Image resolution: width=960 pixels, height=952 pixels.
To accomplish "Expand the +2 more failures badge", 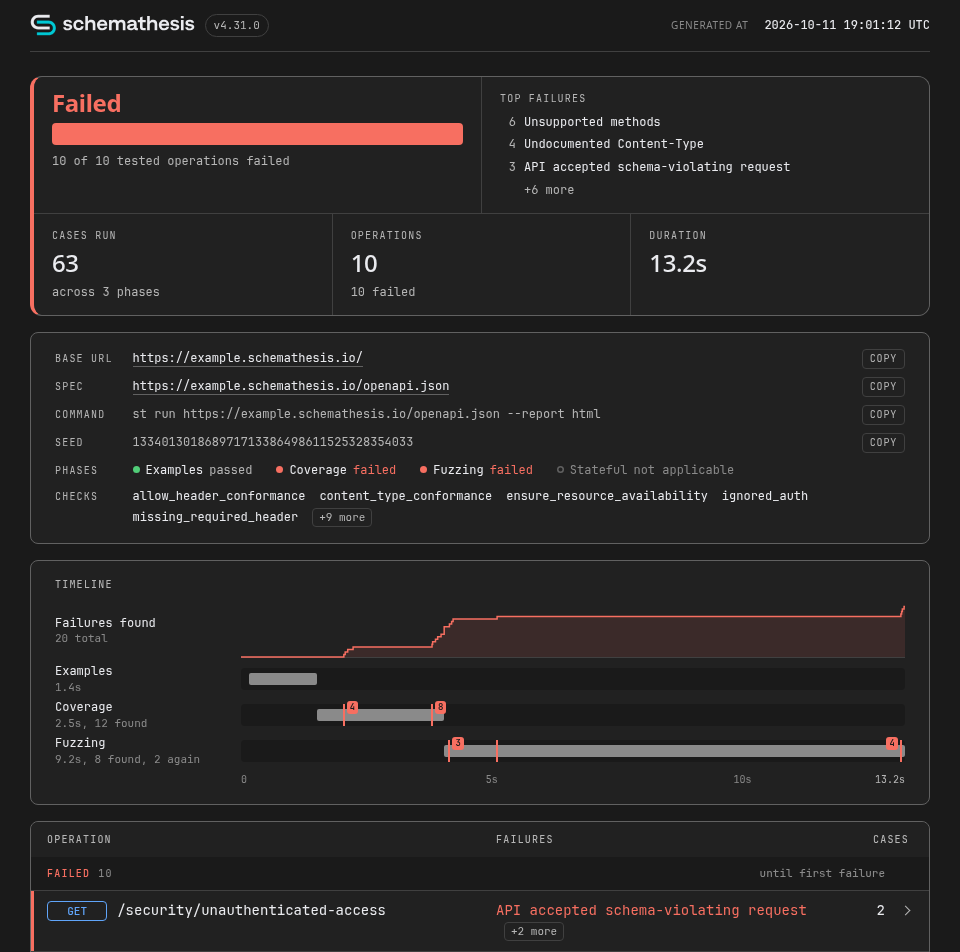I will (x=533, y=931).
